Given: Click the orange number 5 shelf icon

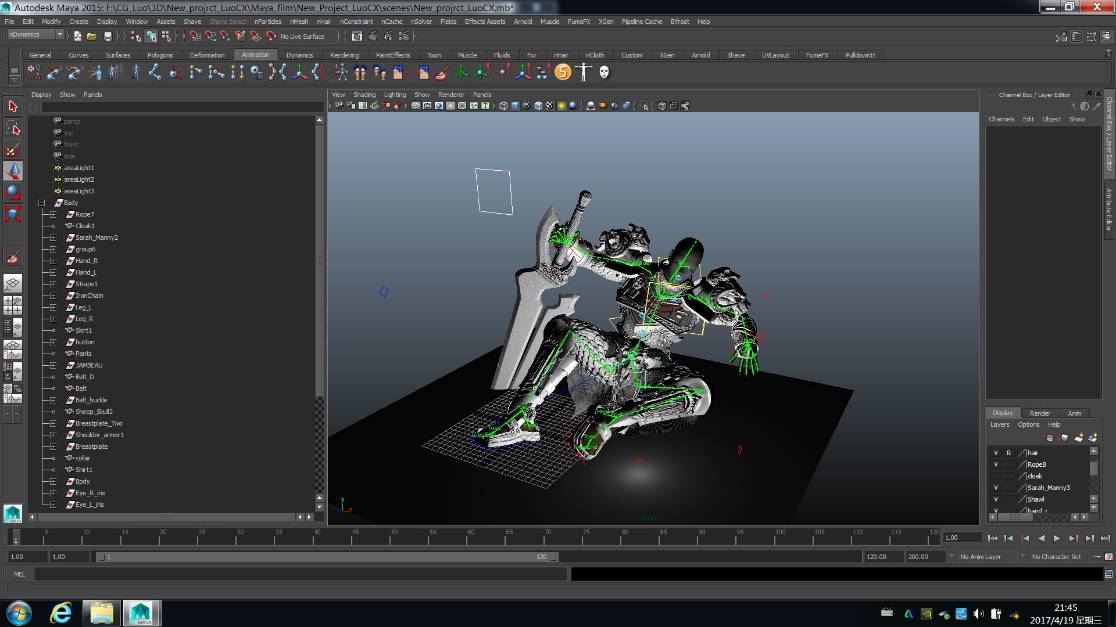Looking at the screenshot, I should point(562,72).
